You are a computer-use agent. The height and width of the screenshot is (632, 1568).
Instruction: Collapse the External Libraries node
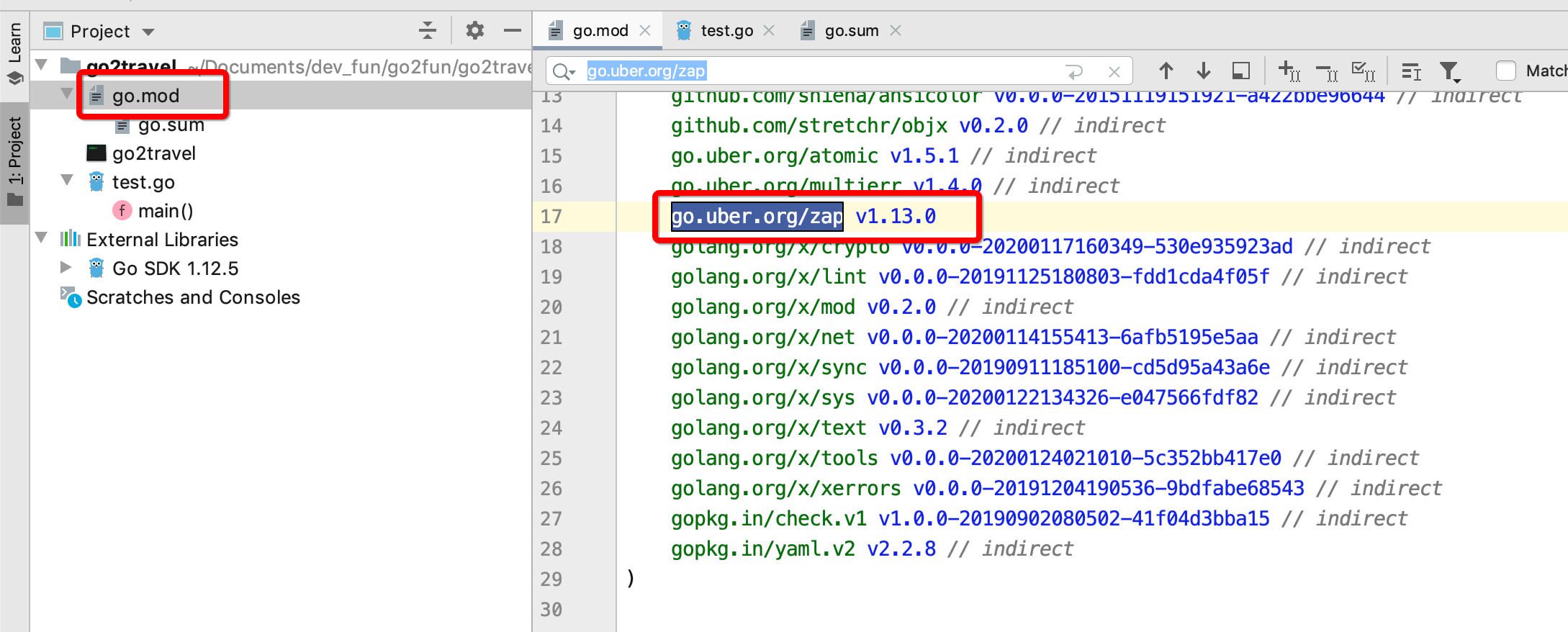[42, 238]
